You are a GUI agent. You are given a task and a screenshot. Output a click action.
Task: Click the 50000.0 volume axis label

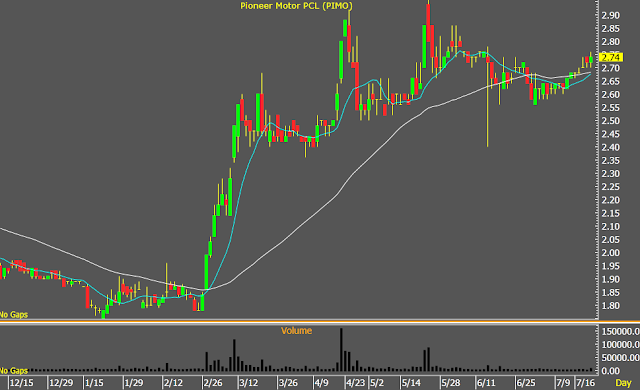[x=620, y=358]
